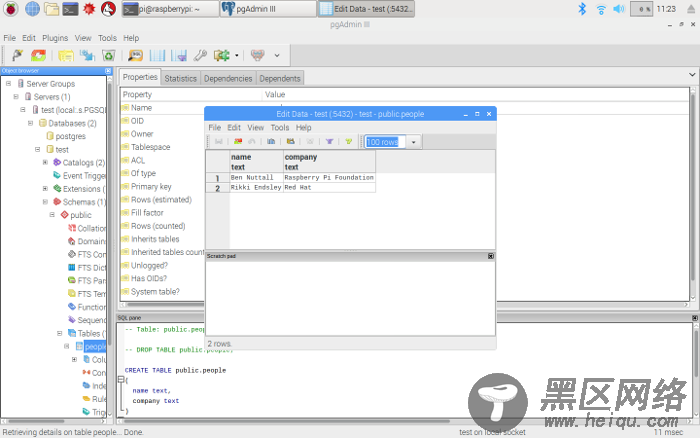Image resolution: width=700 pixels, height=438 pixels.
Task: Close the Scratch pad panel
Action: coord(491,256)
